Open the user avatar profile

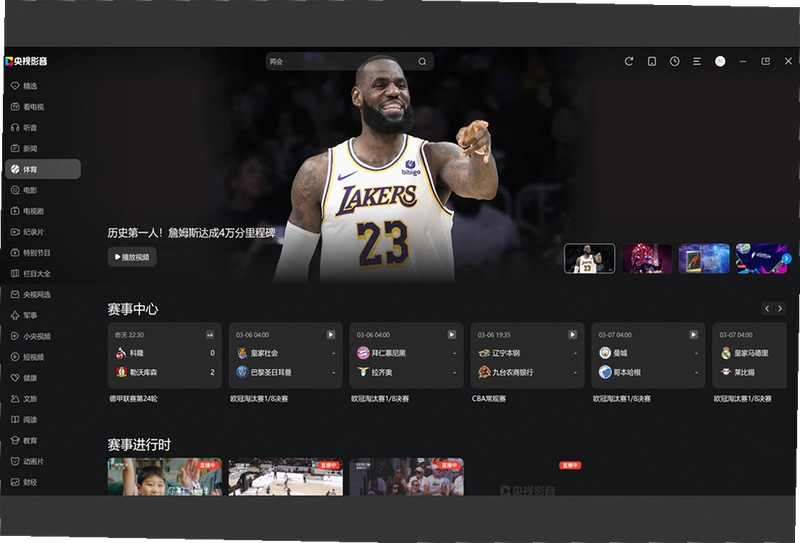[x=720, y=61]
